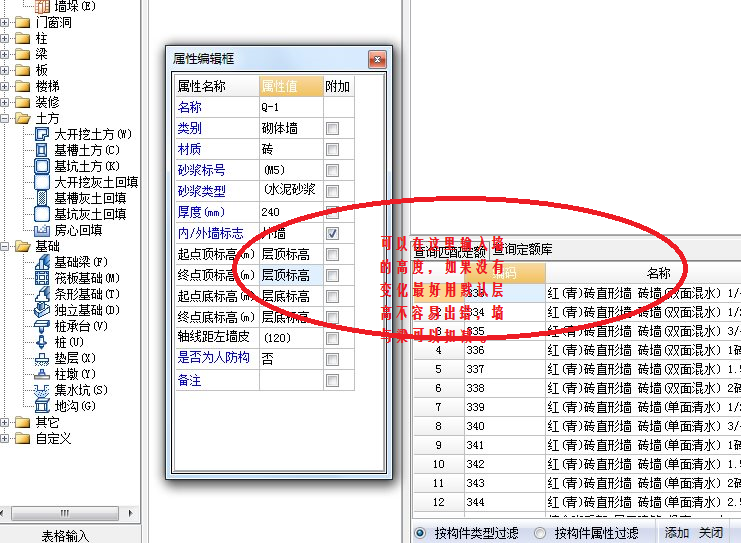Open the 表格输入 panel tab
Viewport: 741px width, 543px height.
pyautogui.click(x=65, y=535)
